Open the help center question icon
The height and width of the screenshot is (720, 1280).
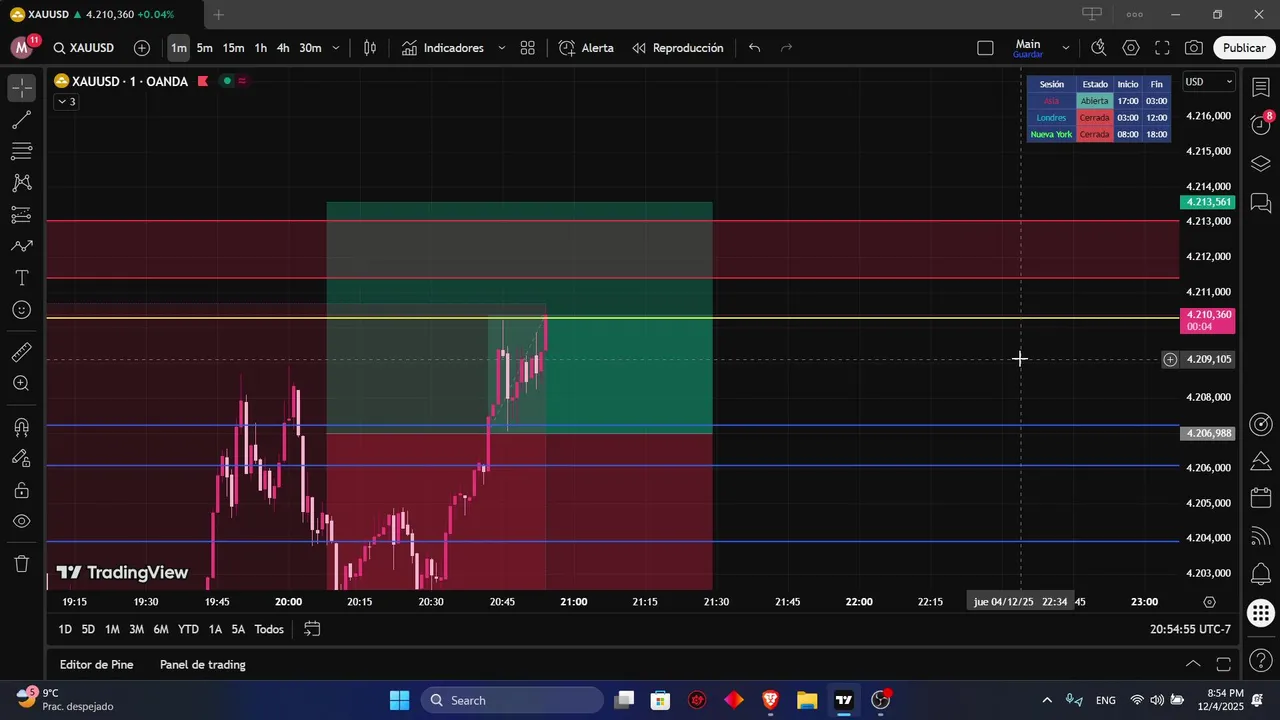click(x=1260, y=662)
